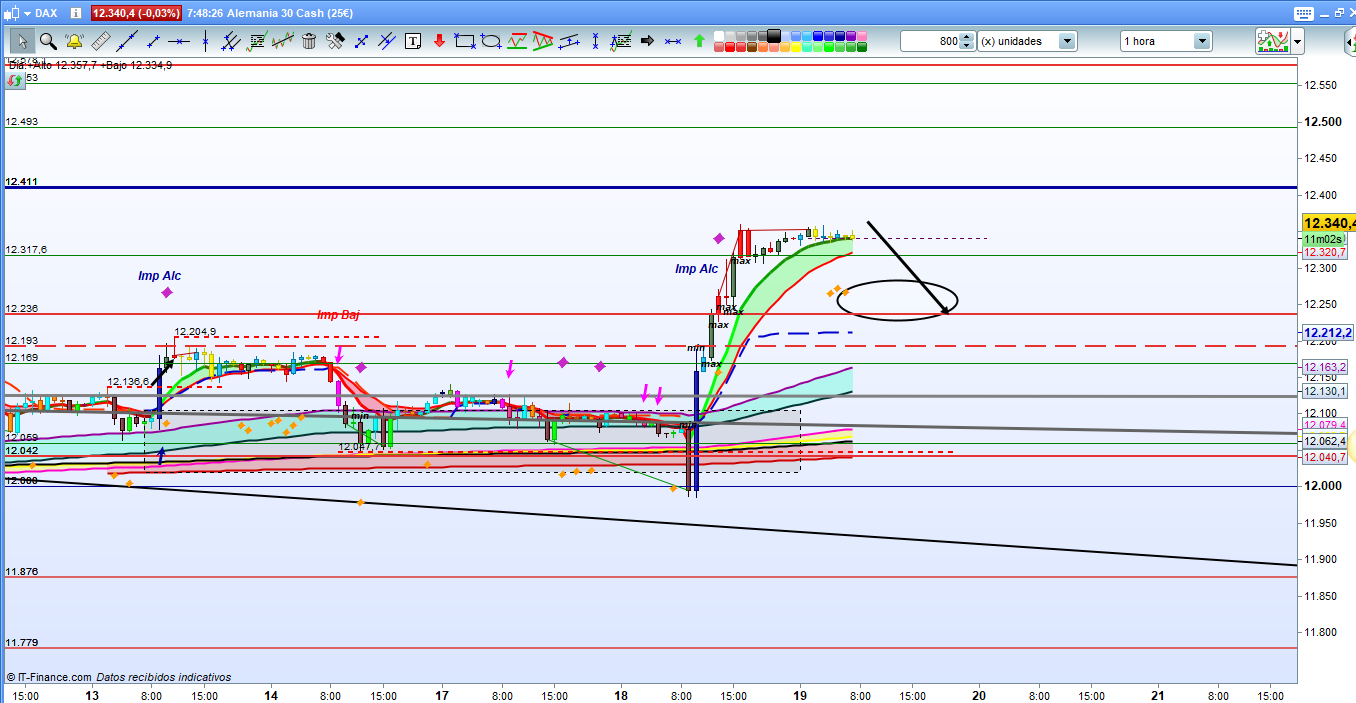Pick the green up arrow marker tool
Viewport: 1356px width, 703px height.
point(699,41)
